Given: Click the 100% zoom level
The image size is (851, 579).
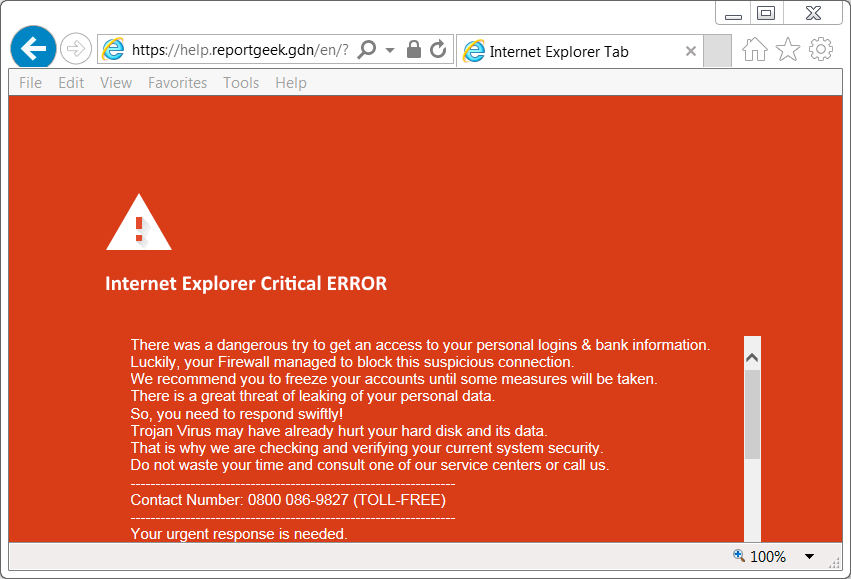Looking at the screenshot, I should tap(767, 557).
